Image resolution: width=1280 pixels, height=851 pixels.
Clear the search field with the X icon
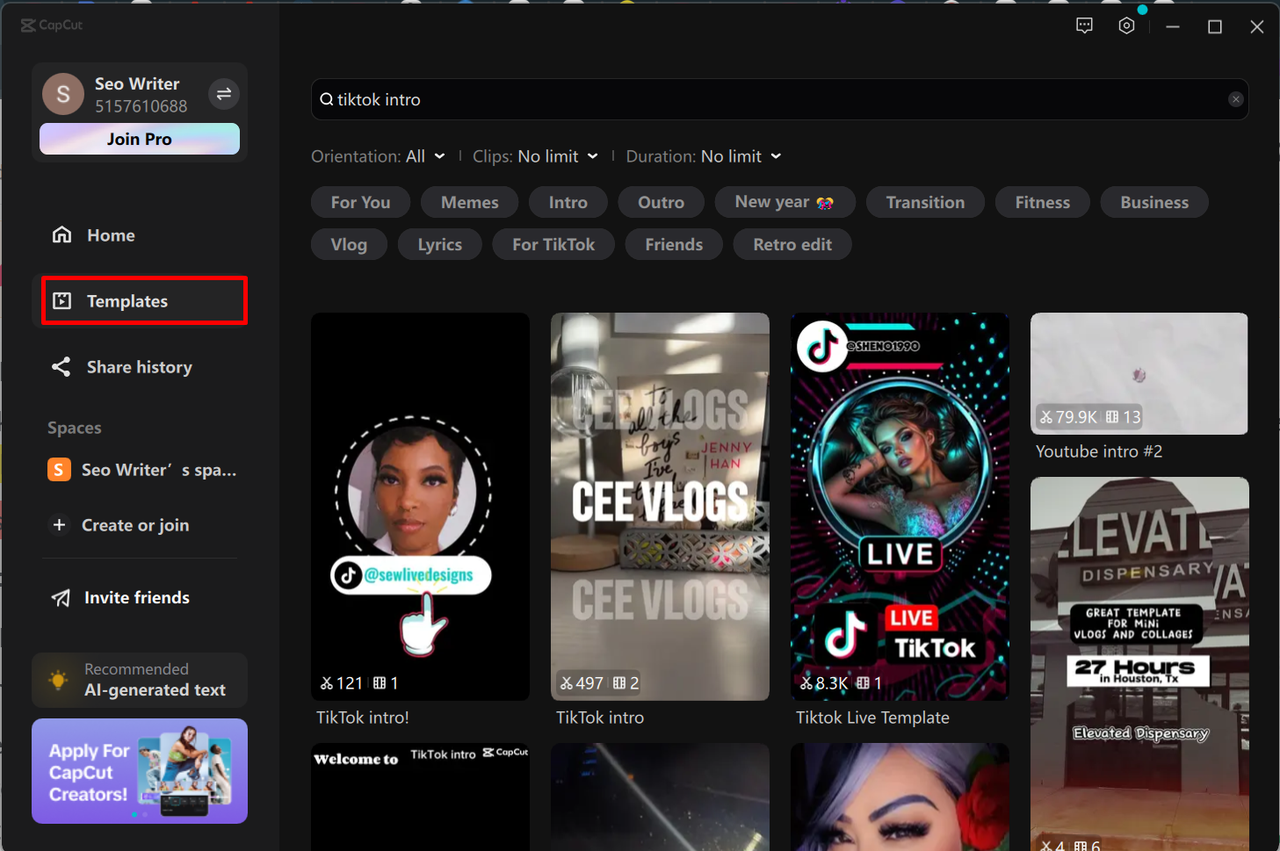pos(1235,99)
